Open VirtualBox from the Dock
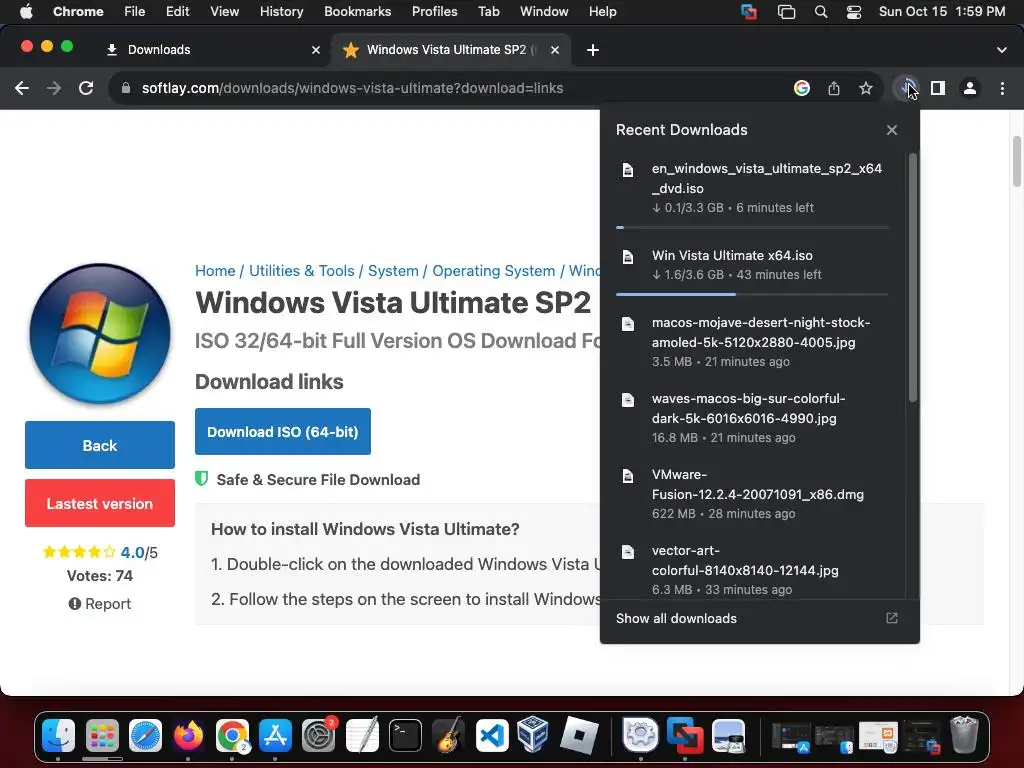 [533, 734]
